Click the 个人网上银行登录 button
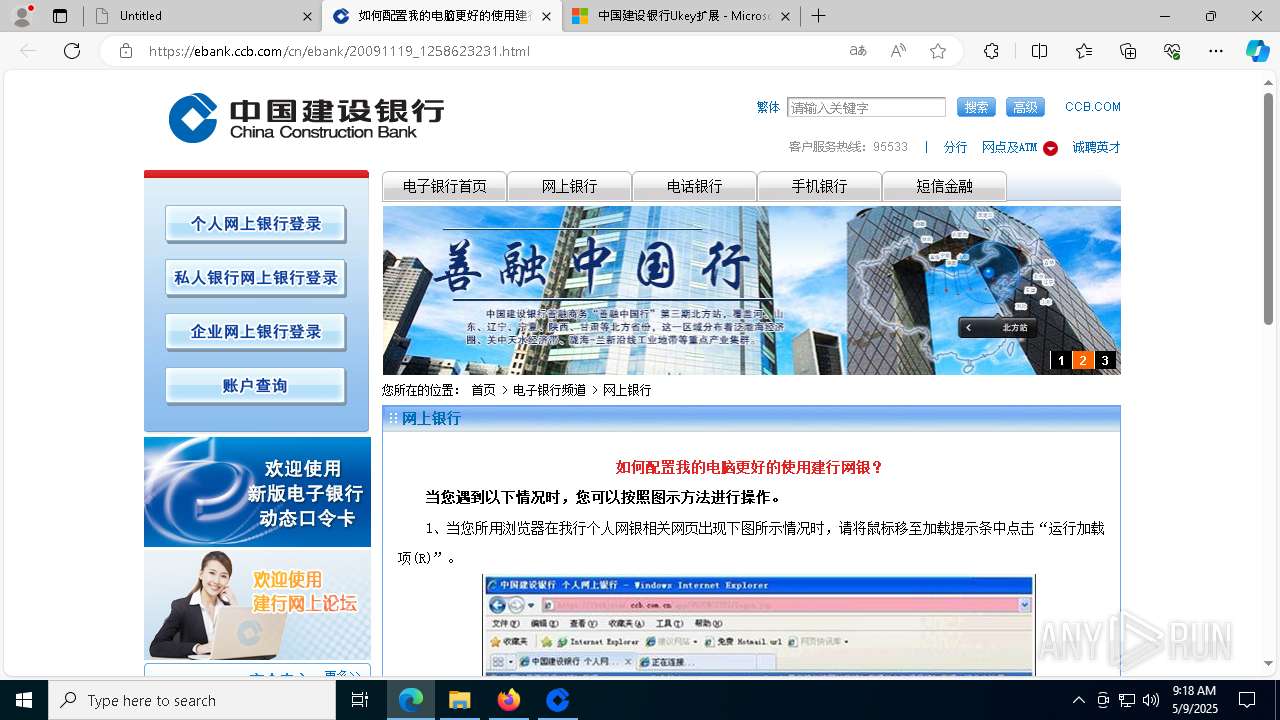The width and height of the screenshot is (1280, 720). [x=256, y=224]
